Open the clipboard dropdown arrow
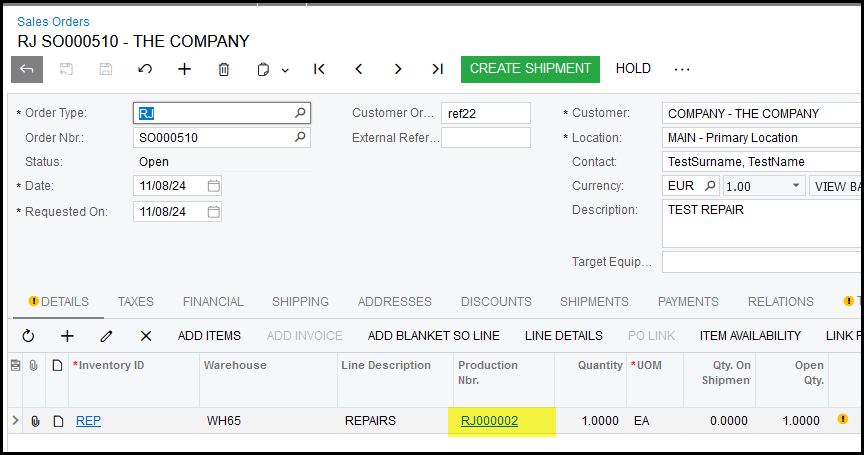This screenshot has width=864, height=455. (x=285, y=70)
